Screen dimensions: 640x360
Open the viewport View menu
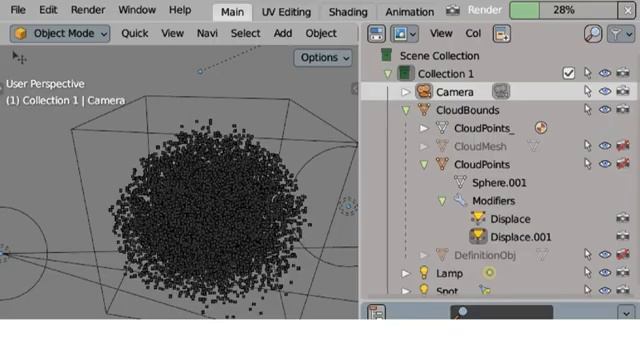pos(172,33)
